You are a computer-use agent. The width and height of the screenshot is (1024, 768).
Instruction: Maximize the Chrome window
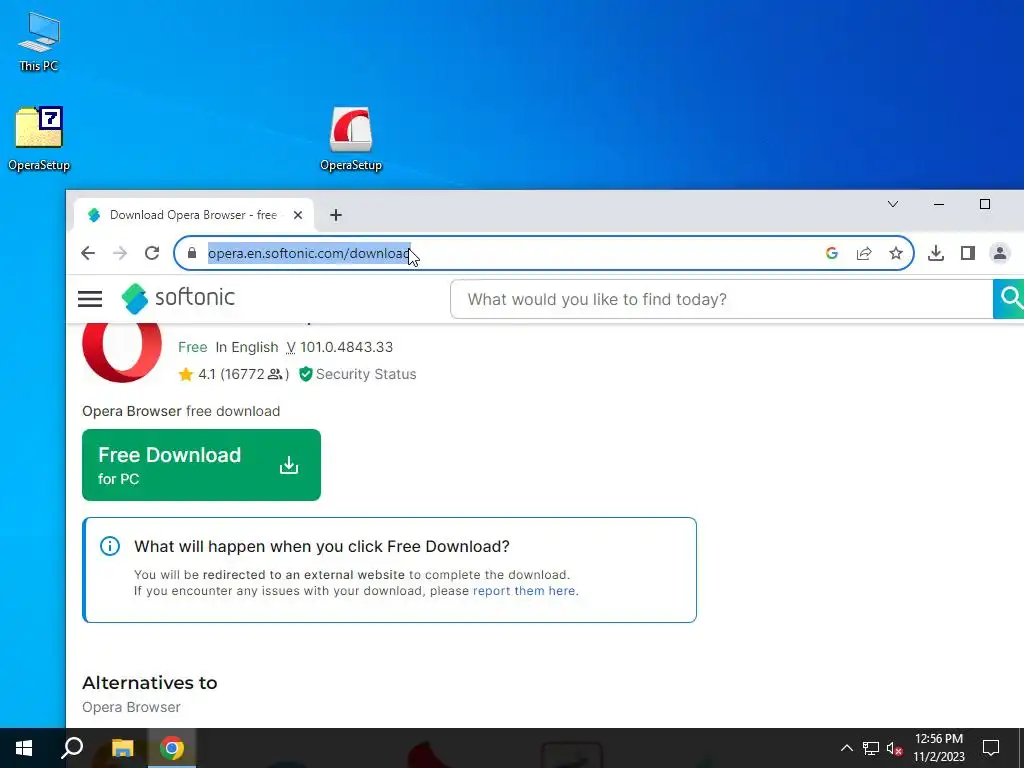pyautogui.click(x=985, y=204)
